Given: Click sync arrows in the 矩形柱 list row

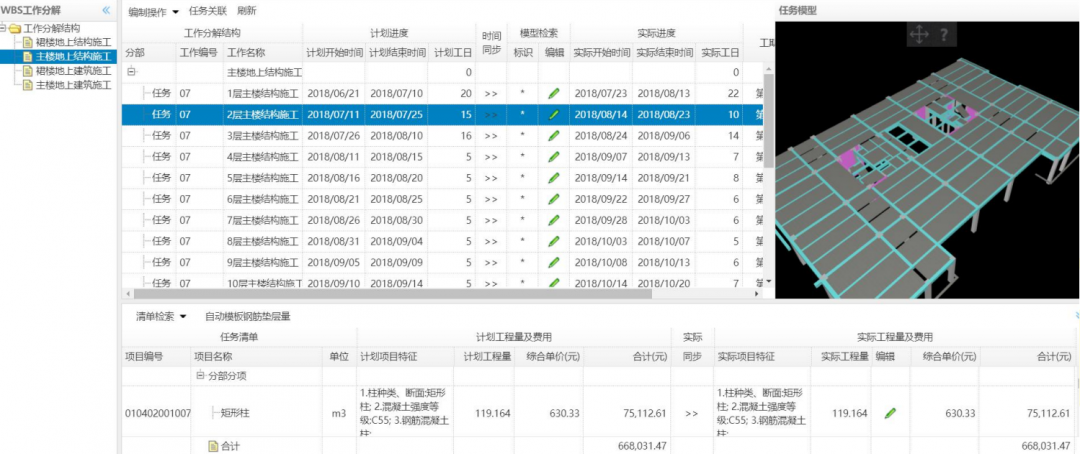Looking at the screenshot, I should click(691, 412).
